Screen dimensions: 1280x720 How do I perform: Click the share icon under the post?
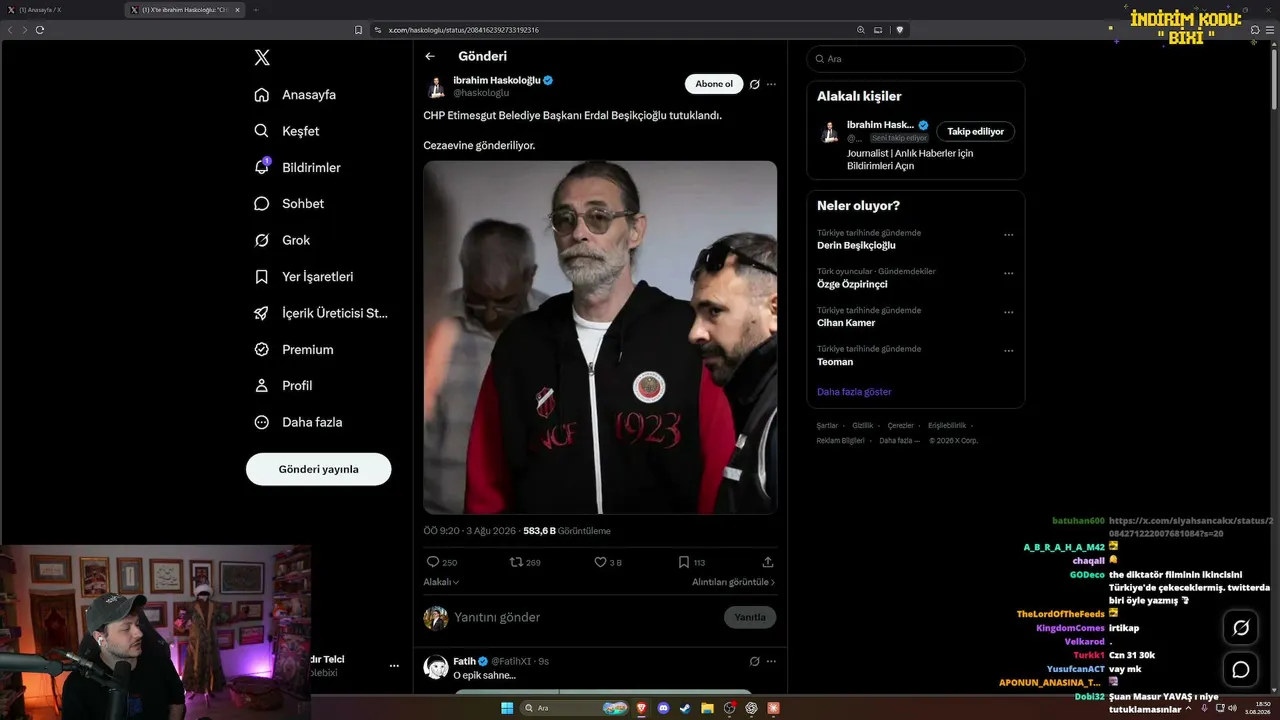[768, 562]
